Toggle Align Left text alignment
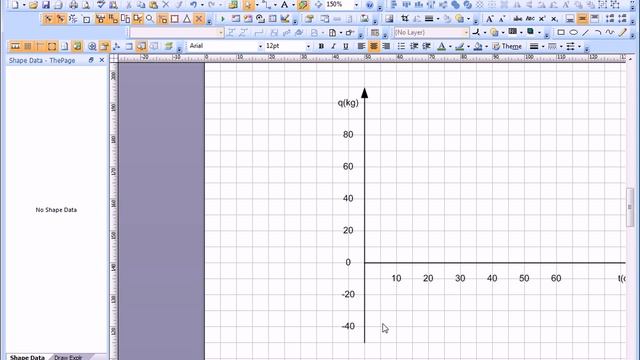Screen dimensions: 640x360 pos(361,46)
